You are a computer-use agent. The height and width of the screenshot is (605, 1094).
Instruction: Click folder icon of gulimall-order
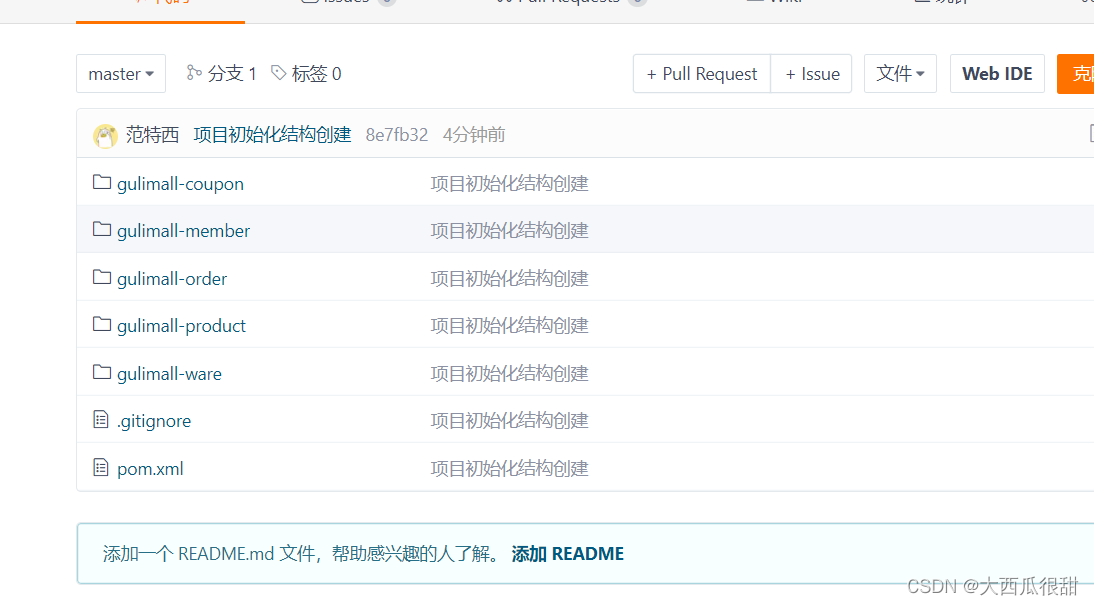(x=102, y=277)
